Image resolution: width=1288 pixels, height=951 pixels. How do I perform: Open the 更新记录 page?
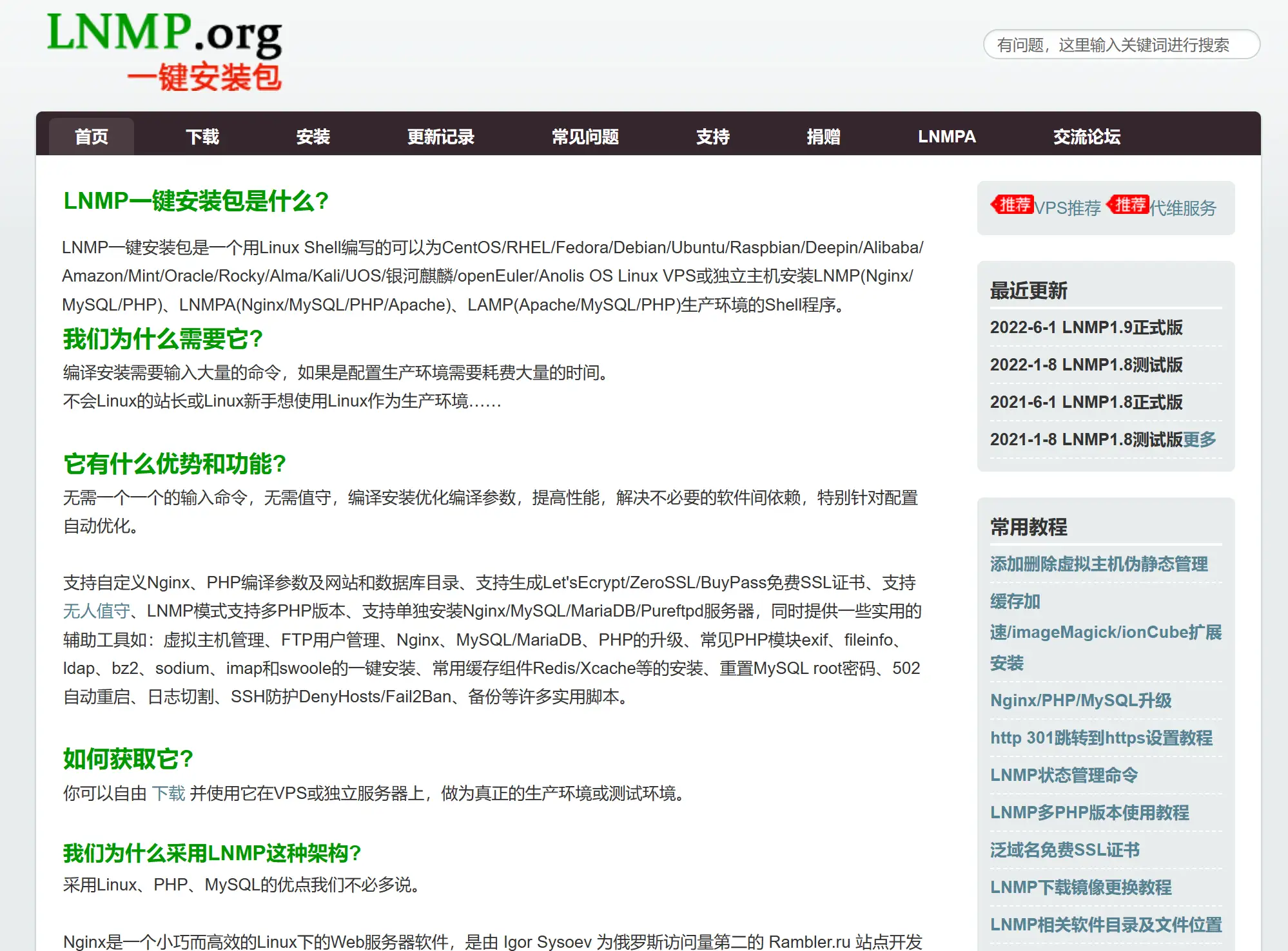[441, 137]
